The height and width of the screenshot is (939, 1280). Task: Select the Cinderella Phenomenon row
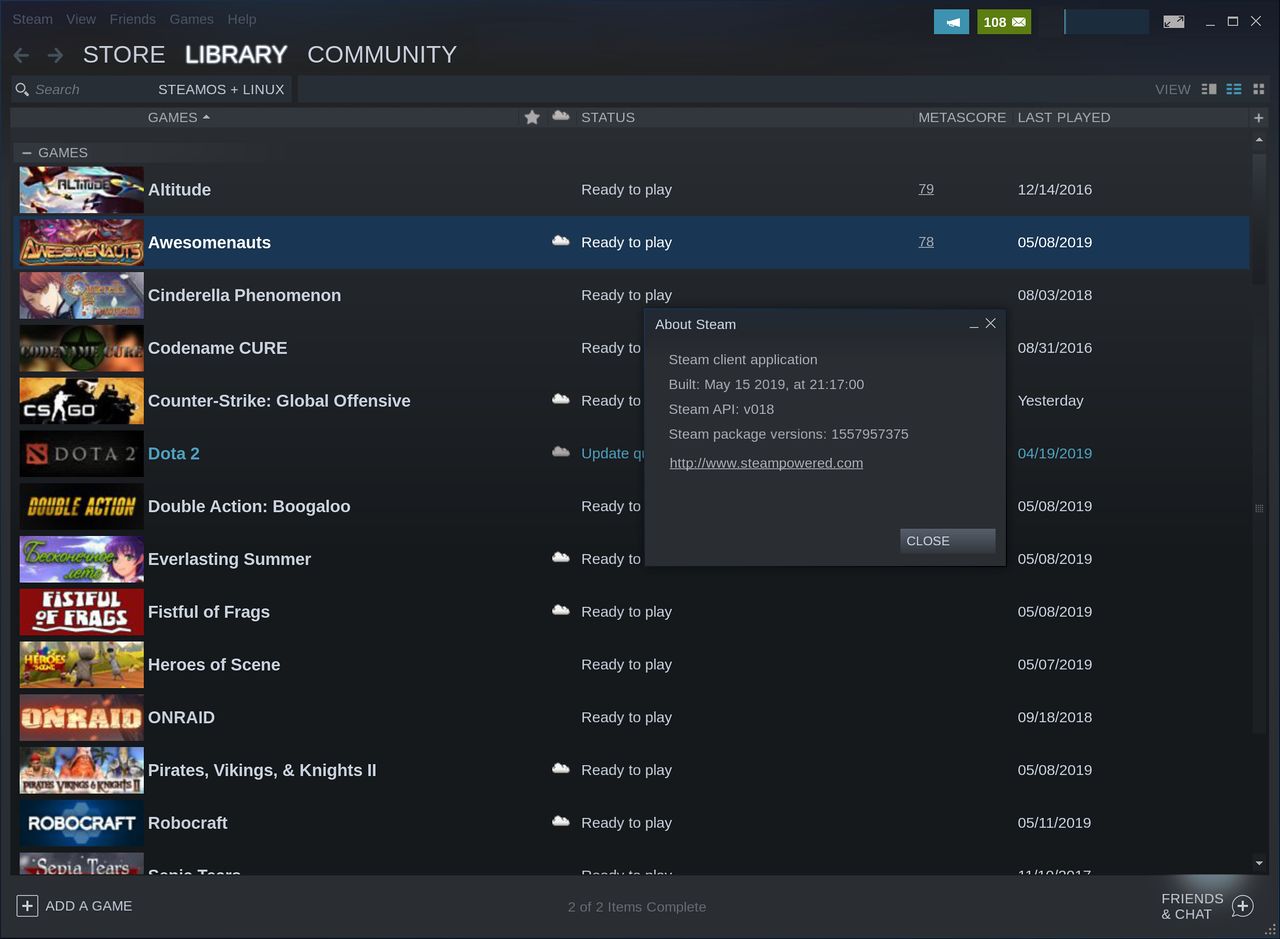(x=630, y=295)
